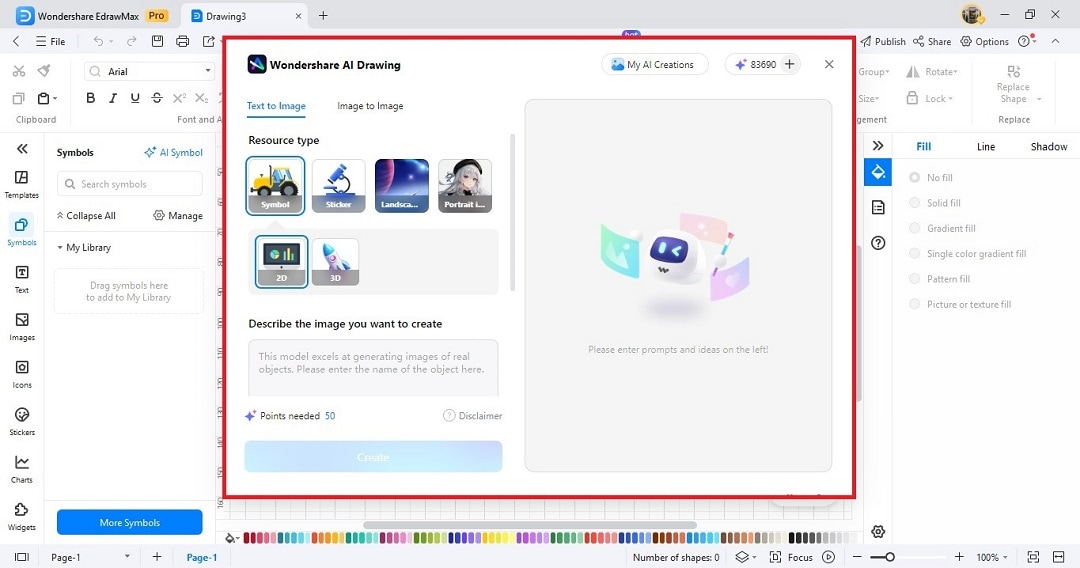The image size is (1080, 568).
Task: Open the Text sidebar panel
Action: click(x=21, y=279)
